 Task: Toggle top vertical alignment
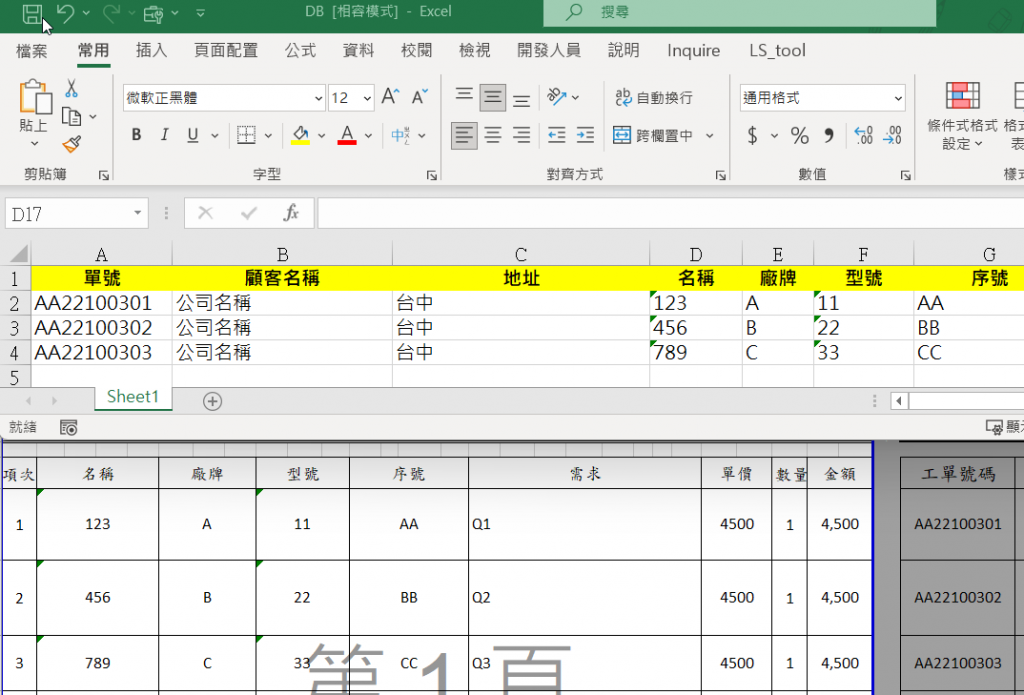pyautogui.click(x=464, y=97)
